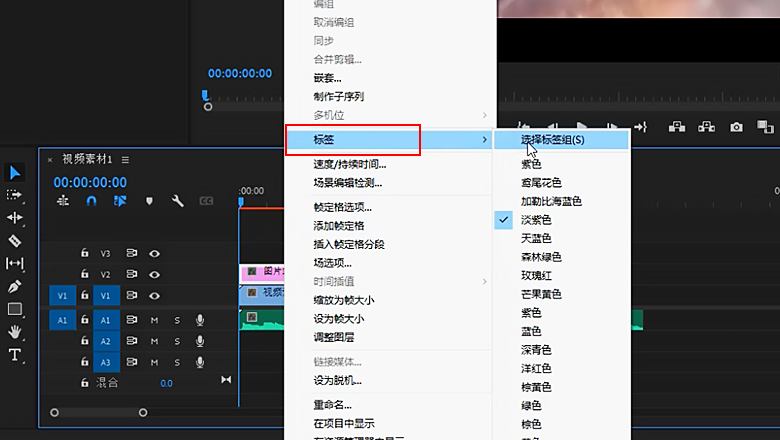Toggle timeline snapping magnet icon
780x440 pixels.
(x=91, y=201)
